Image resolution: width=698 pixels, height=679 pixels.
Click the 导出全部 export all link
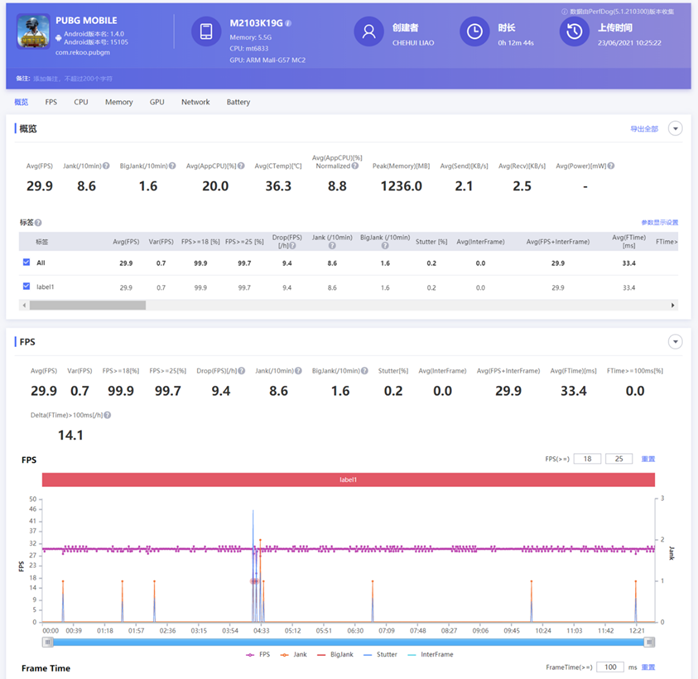[x=644, y=129]
